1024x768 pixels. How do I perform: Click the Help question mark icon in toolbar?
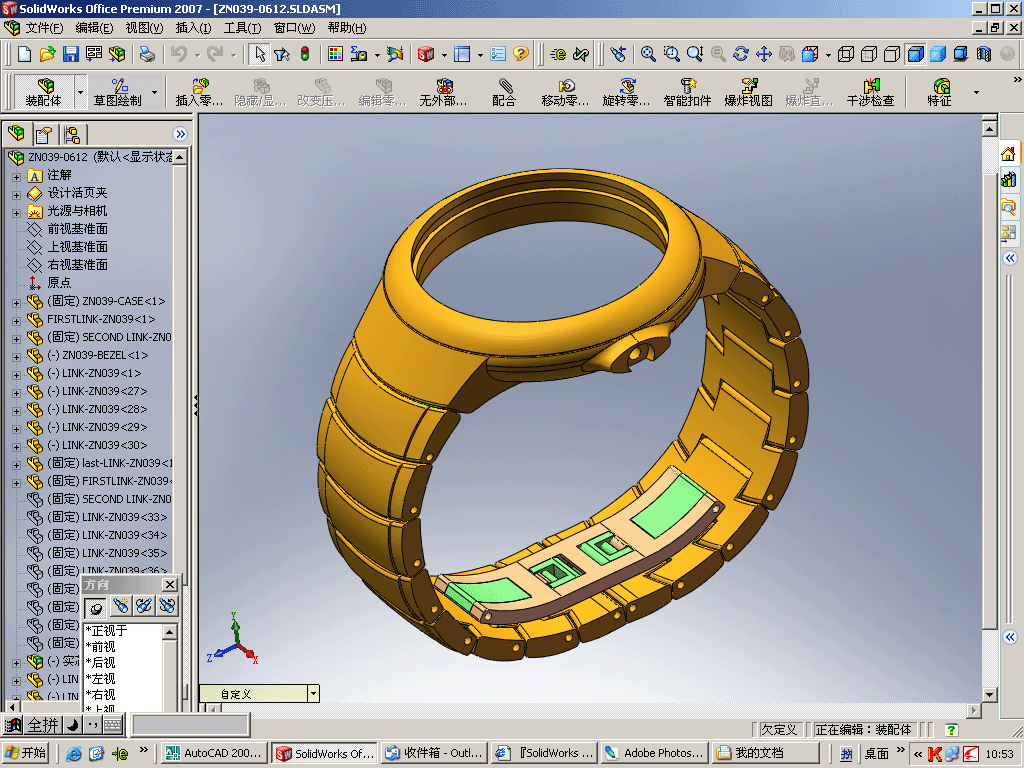[x=520, y=54]
